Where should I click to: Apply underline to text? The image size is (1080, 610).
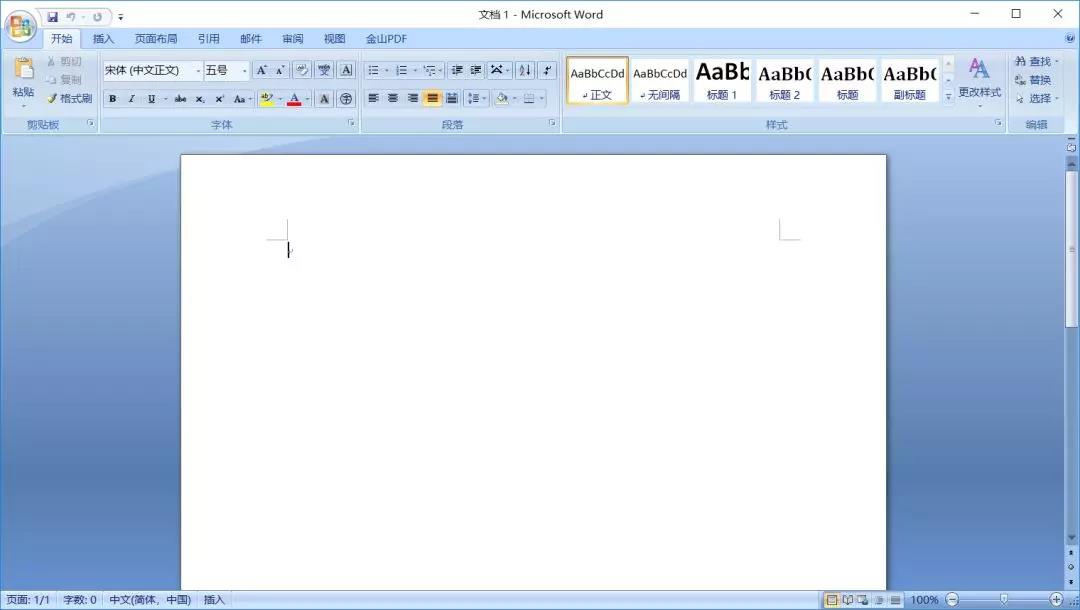click(x=151, y=97)
